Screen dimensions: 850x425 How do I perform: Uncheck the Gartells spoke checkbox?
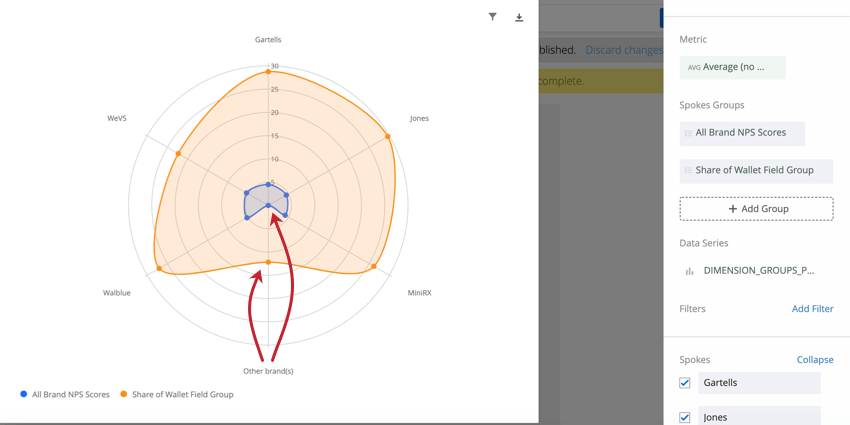click(x=685, y=383)
